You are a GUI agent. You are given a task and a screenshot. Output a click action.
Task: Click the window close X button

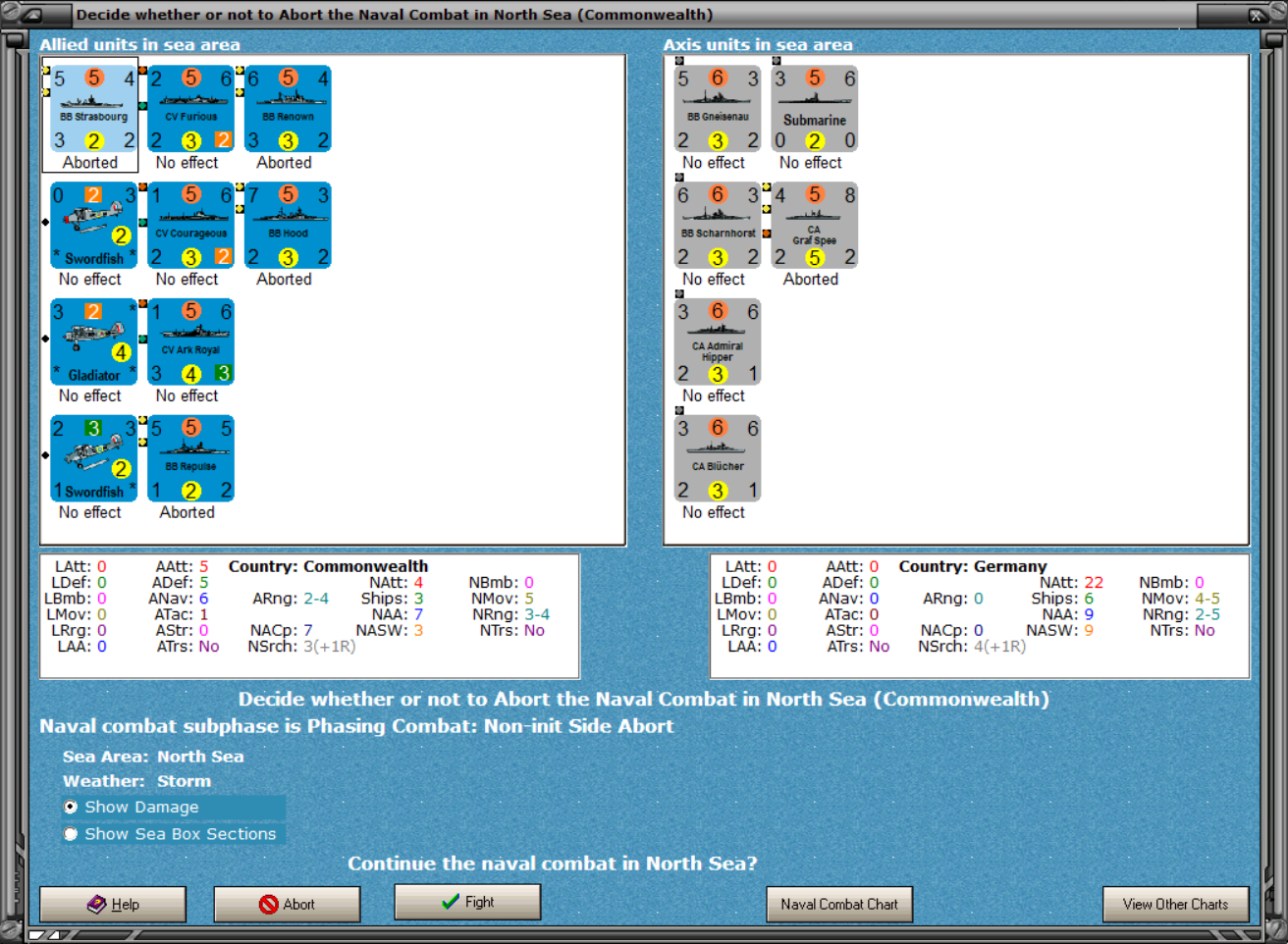1257,15
